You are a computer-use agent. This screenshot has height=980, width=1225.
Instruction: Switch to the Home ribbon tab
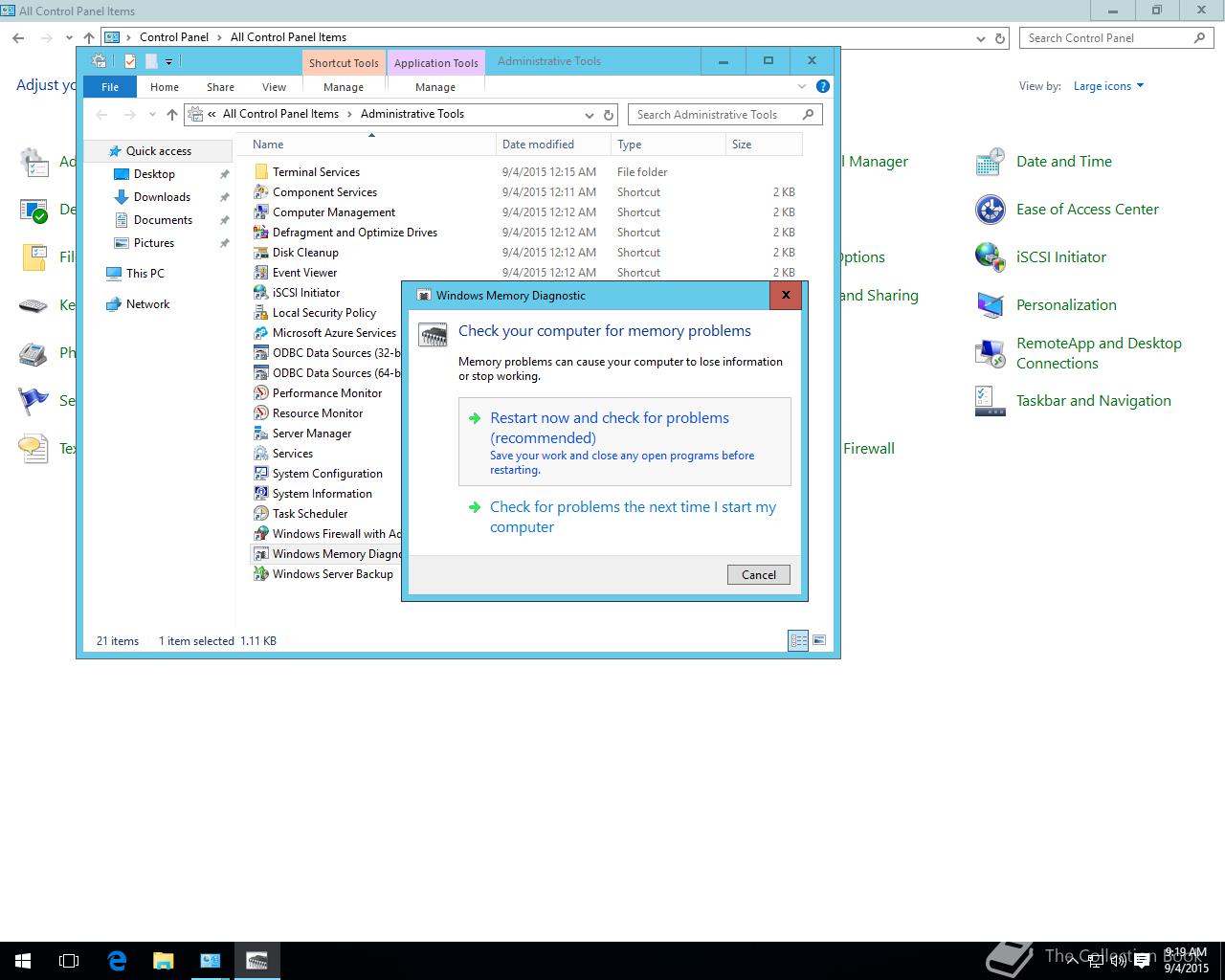(x=165, y=87)
